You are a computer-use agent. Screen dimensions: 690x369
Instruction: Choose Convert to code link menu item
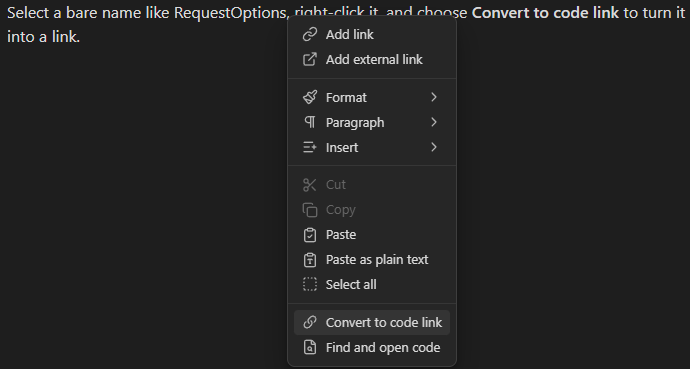(x=372, y=322)
